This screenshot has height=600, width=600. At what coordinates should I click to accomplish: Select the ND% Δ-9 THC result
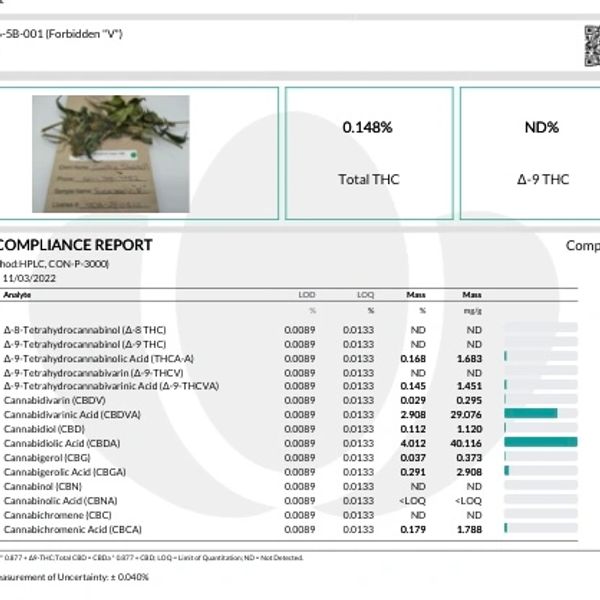(542, 127)
